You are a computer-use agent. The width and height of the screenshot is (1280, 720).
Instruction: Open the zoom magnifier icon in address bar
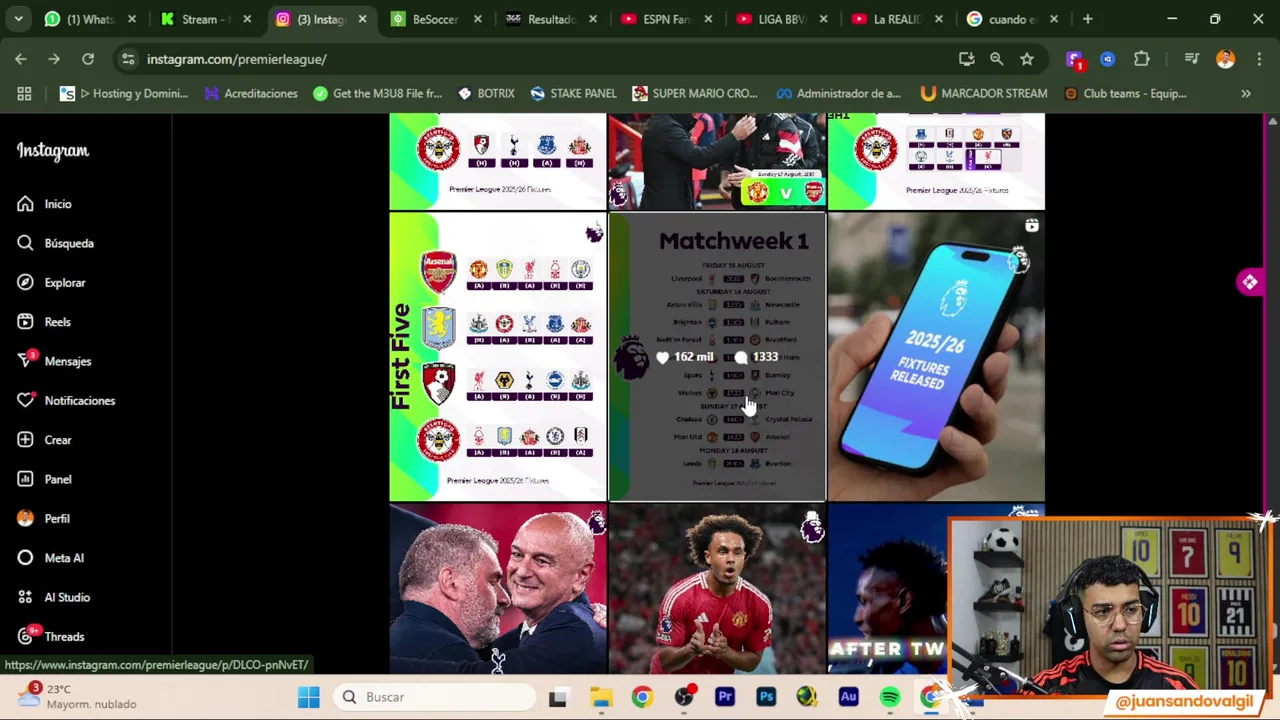point(997,59)
